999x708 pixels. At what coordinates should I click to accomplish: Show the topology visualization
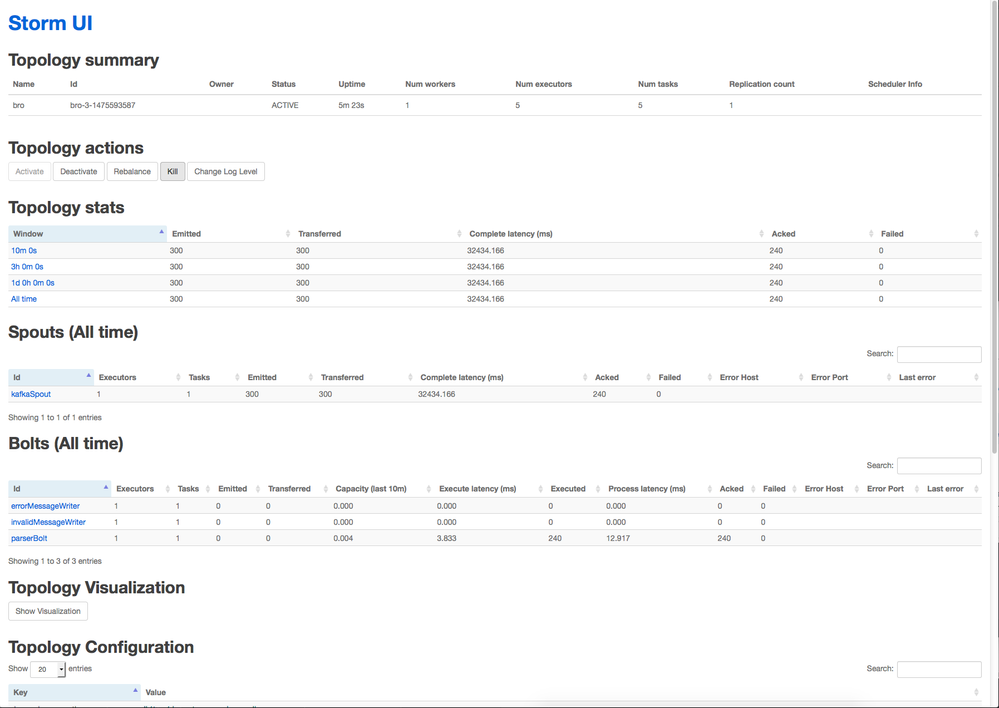point(47,610)
